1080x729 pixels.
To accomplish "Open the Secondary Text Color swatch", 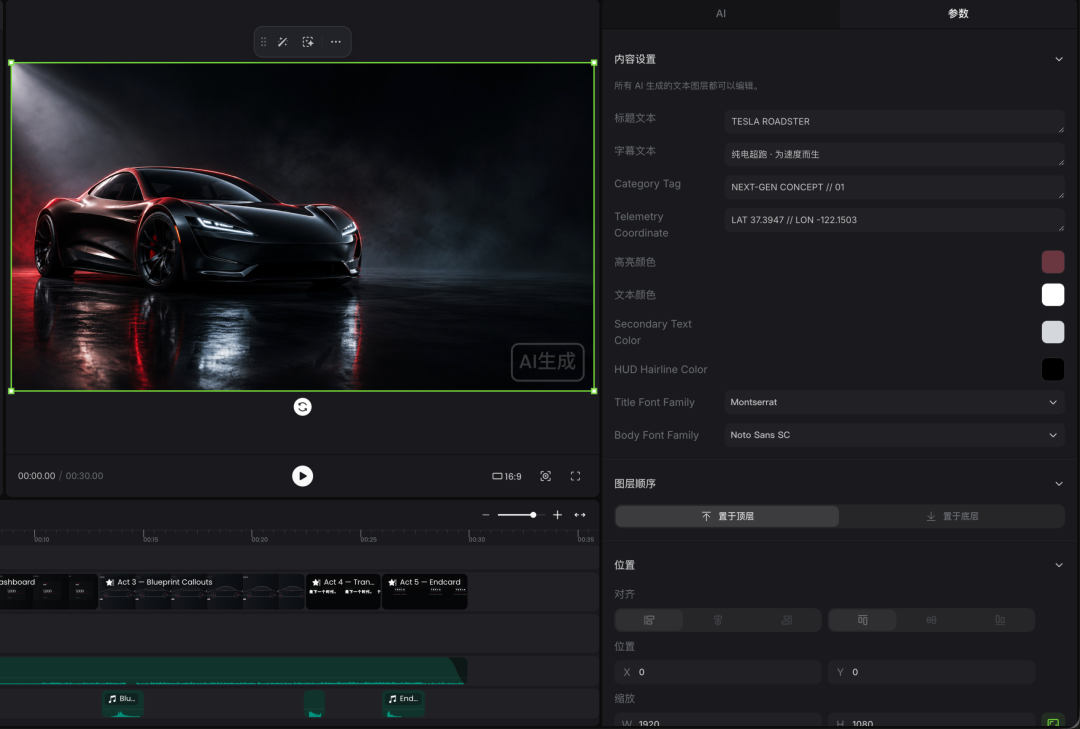I will [1052, 332].
